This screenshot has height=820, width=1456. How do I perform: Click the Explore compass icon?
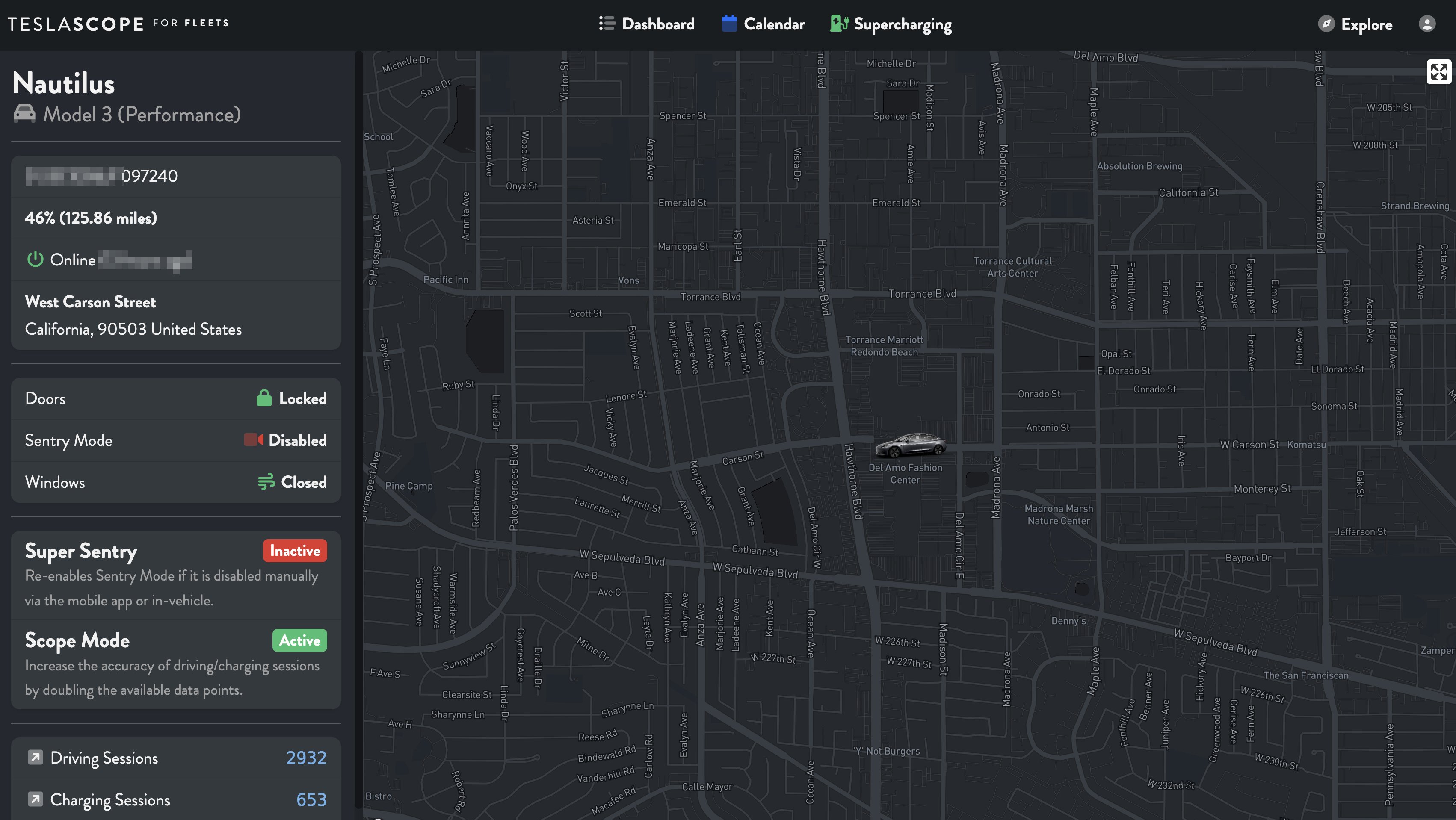(1326, 24)
